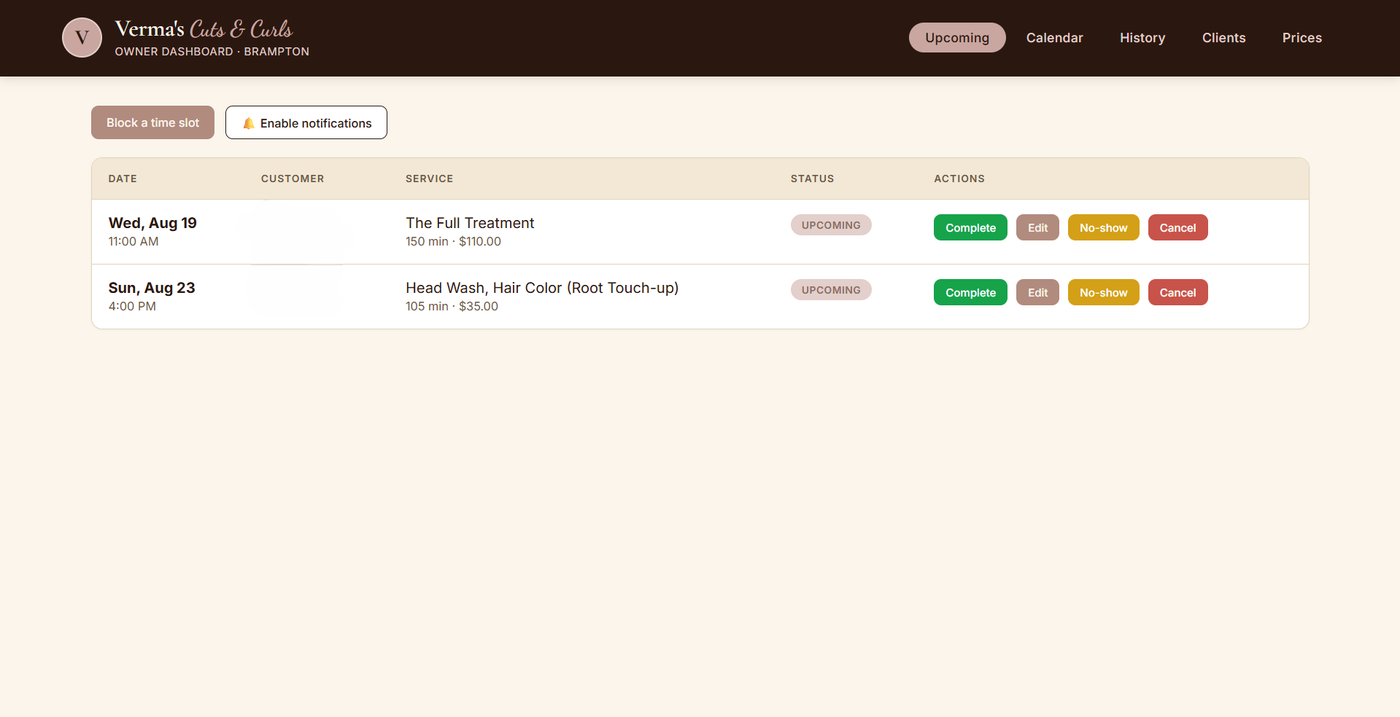1400x717 pixels.
Task: Click the V logo avatar circle
Action: [82, 38]
